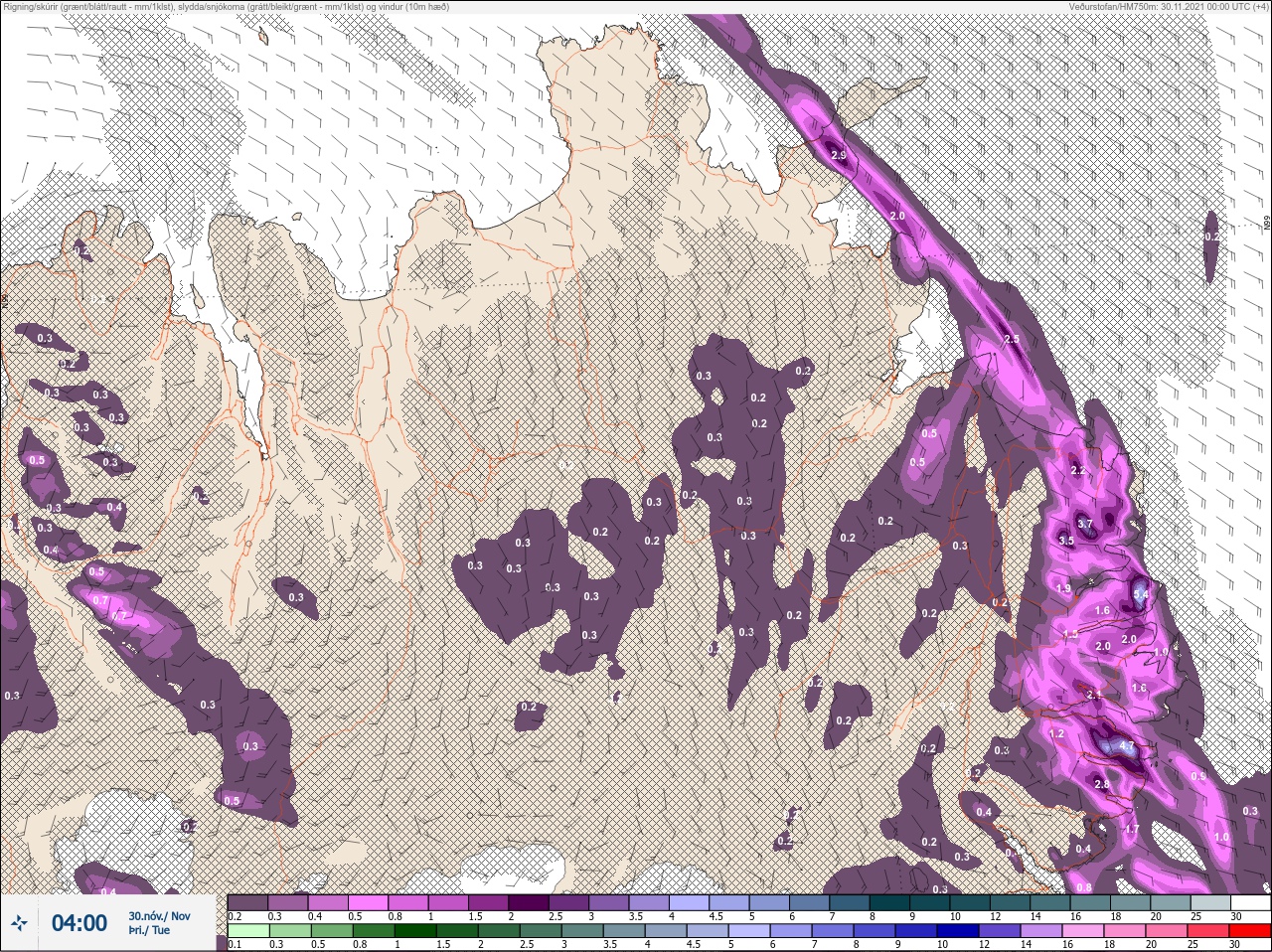This screenshot has height=952, width=1272.
Task: Click the 'Þri./ Tue' weekday text
Action: (149, 930)
